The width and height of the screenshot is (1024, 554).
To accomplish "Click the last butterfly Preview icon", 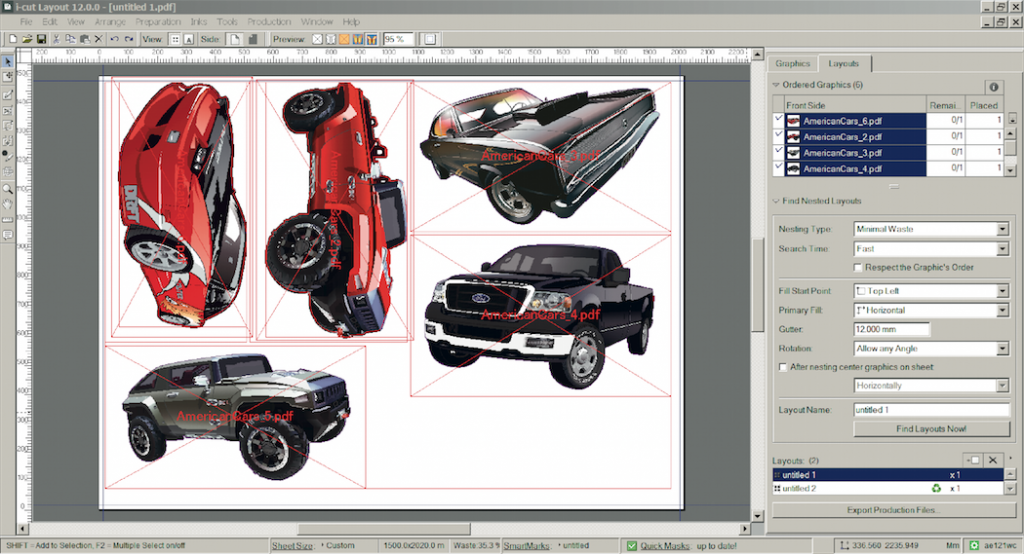I will tap(372, 39).
